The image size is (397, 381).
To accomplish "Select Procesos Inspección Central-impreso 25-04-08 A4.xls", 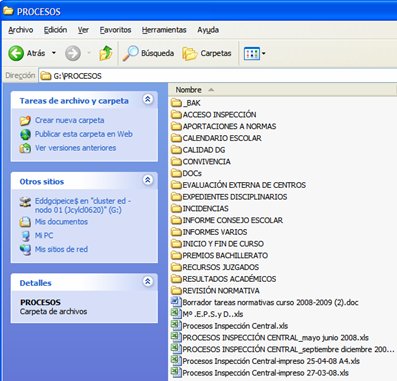I will 271,361.
